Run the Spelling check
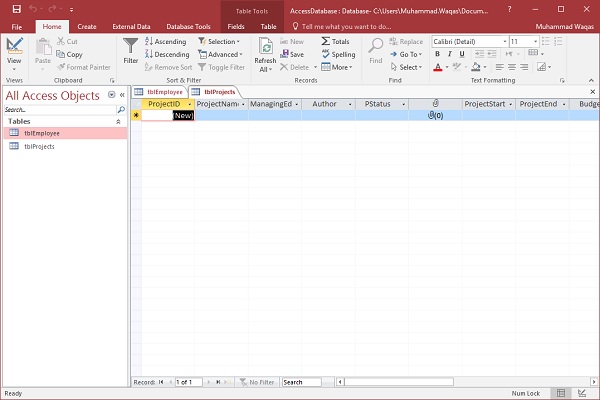The image size is (600, 400). click(337, 54)
